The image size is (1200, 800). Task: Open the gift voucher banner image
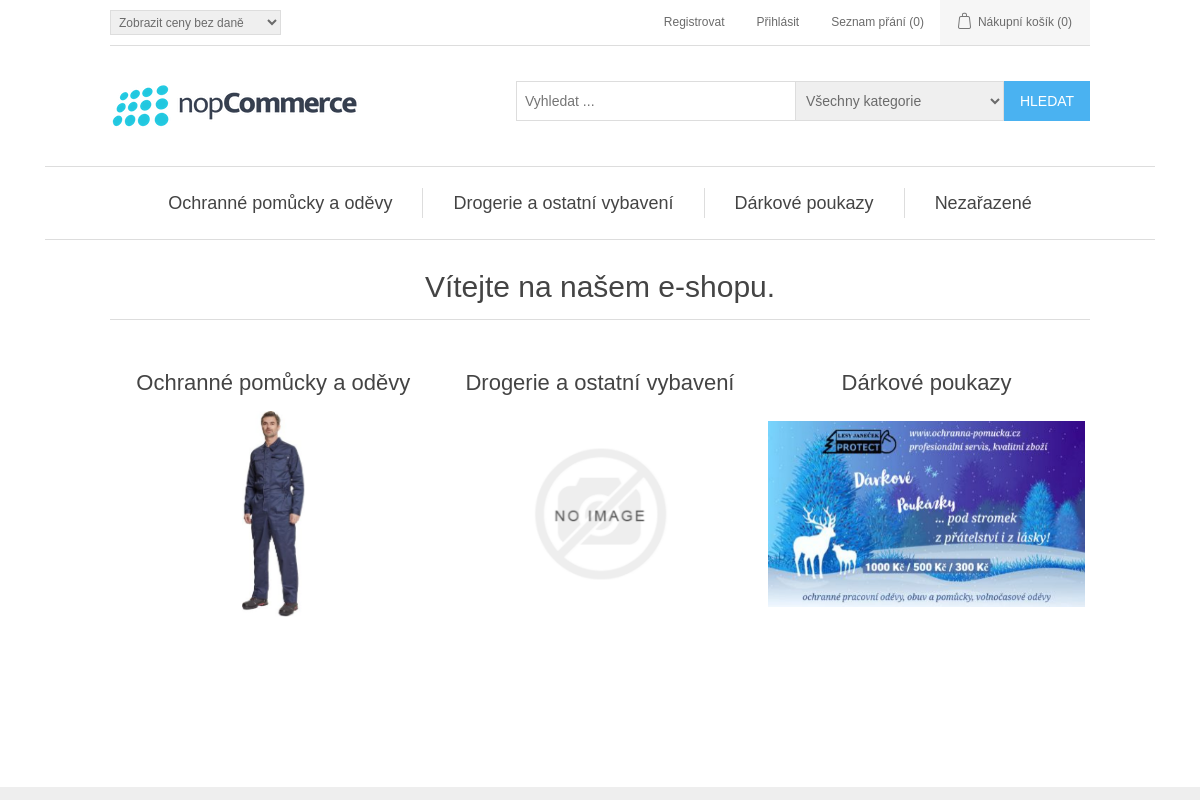tap(926, 513)
